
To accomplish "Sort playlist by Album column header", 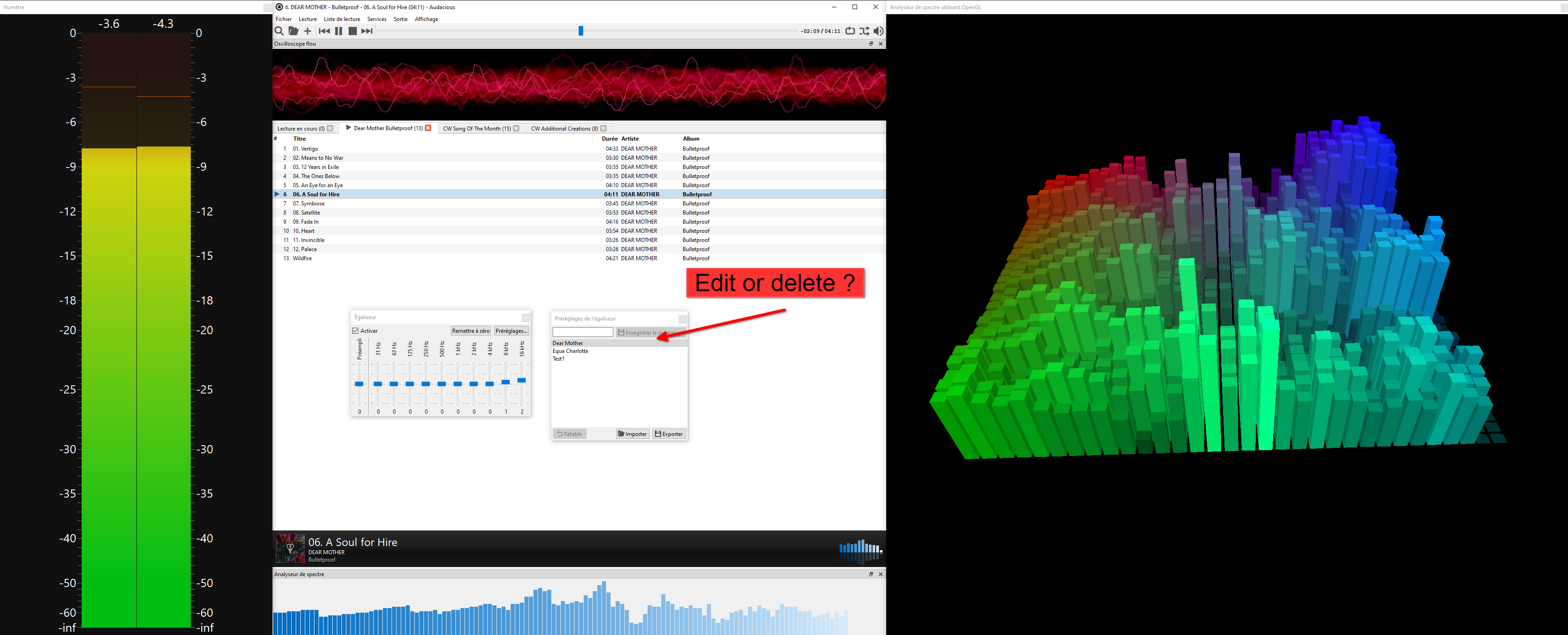I will tap(783, 139).
